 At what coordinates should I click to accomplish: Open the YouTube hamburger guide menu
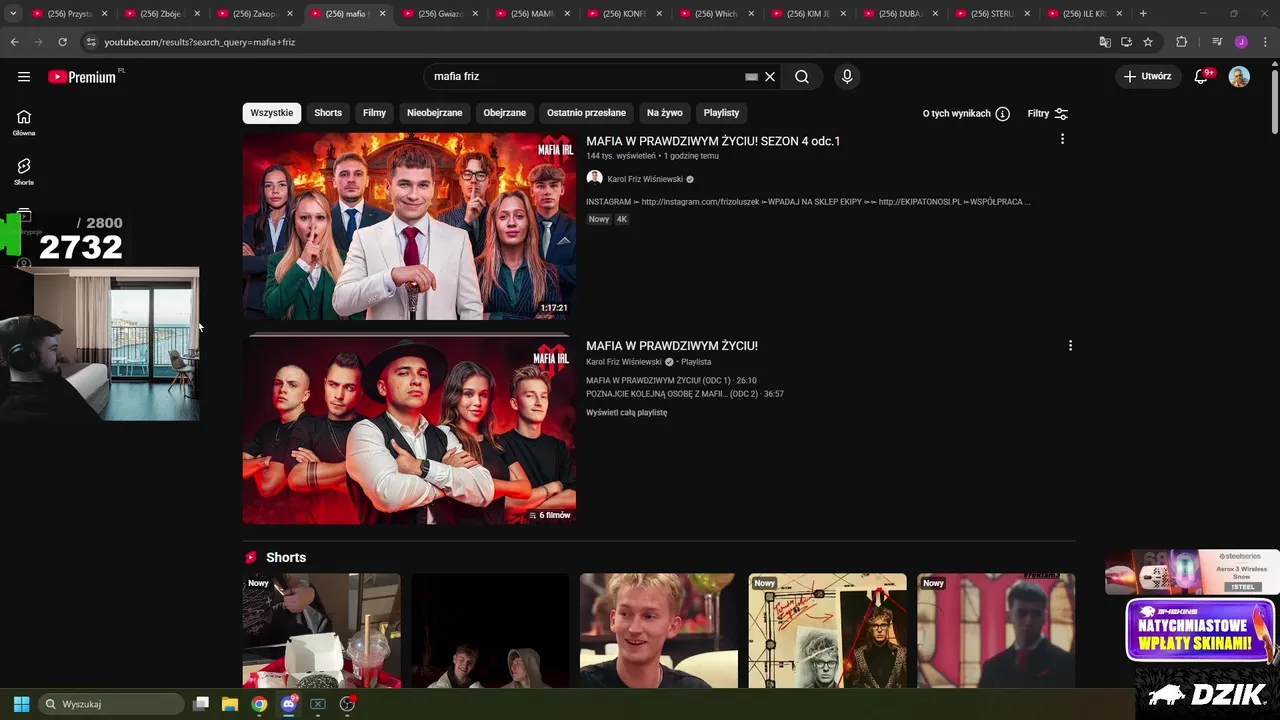[24, 77]
